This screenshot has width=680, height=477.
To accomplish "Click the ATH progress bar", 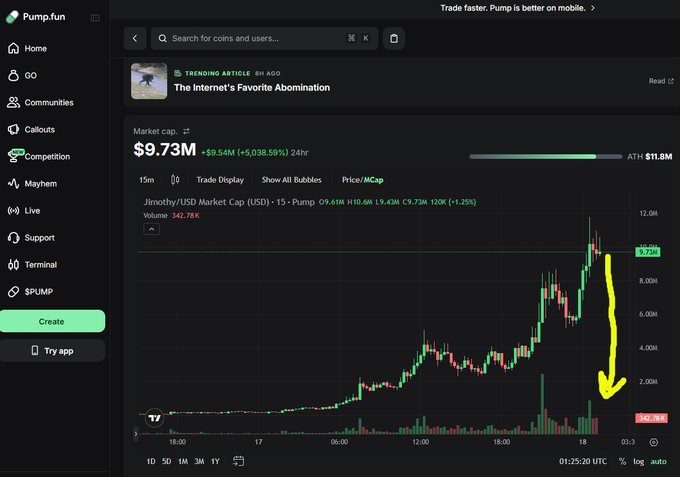I will click(x=546, y=157).
